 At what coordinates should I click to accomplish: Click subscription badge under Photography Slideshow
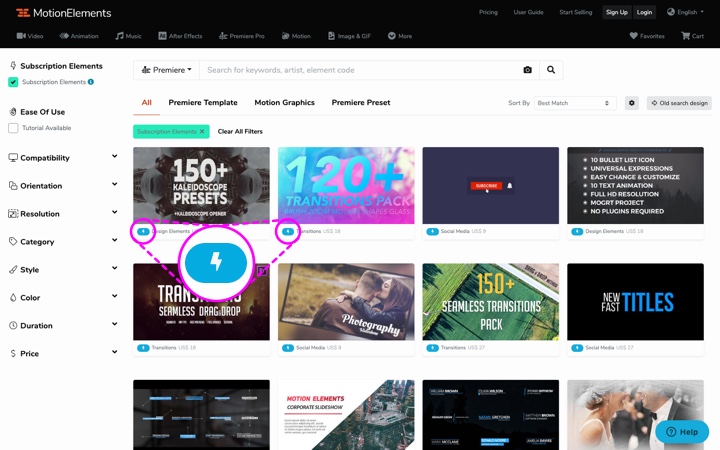pos(288,348)
